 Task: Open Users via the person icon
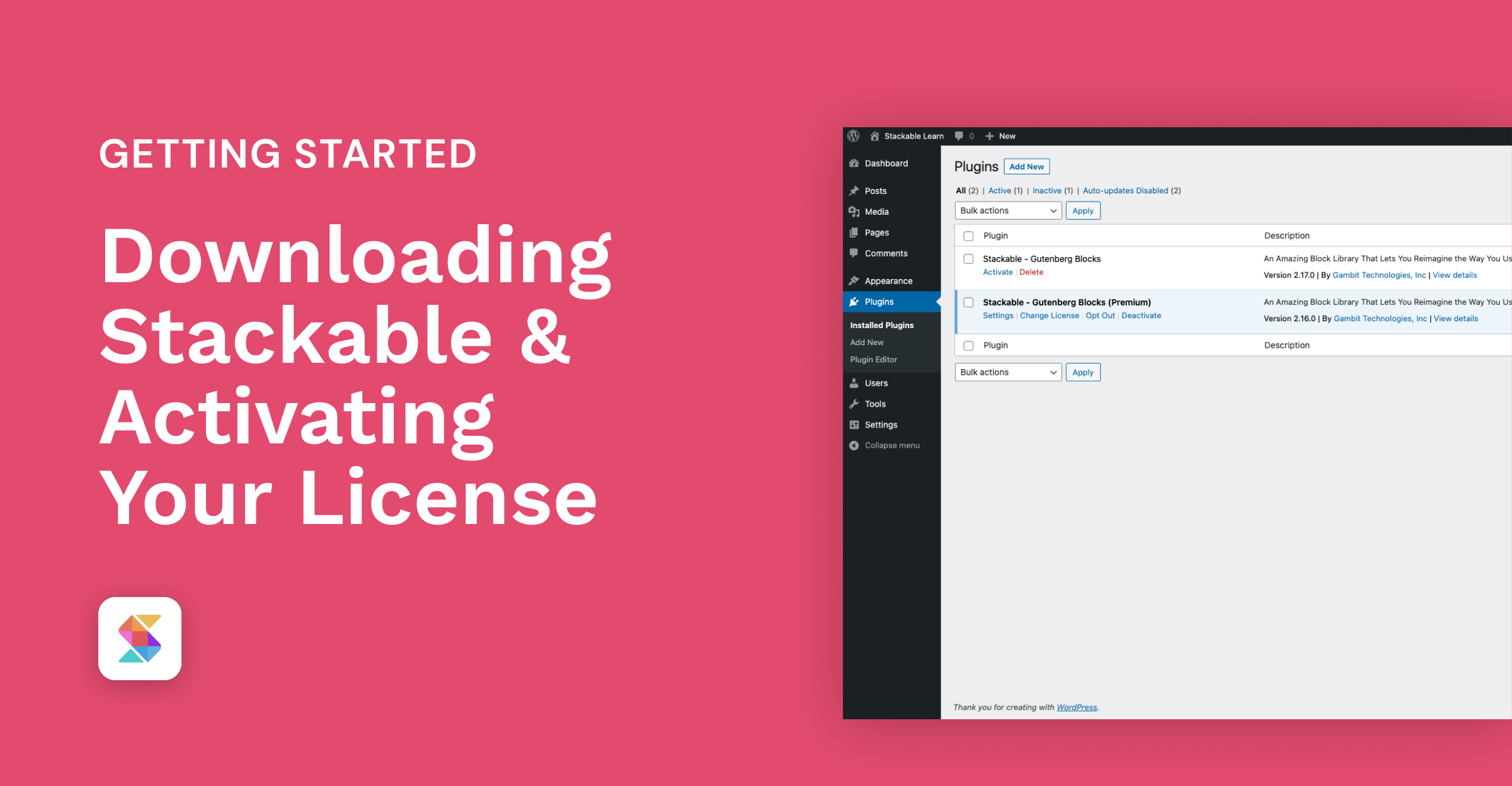pyautogui.click(x=854, y=383)
